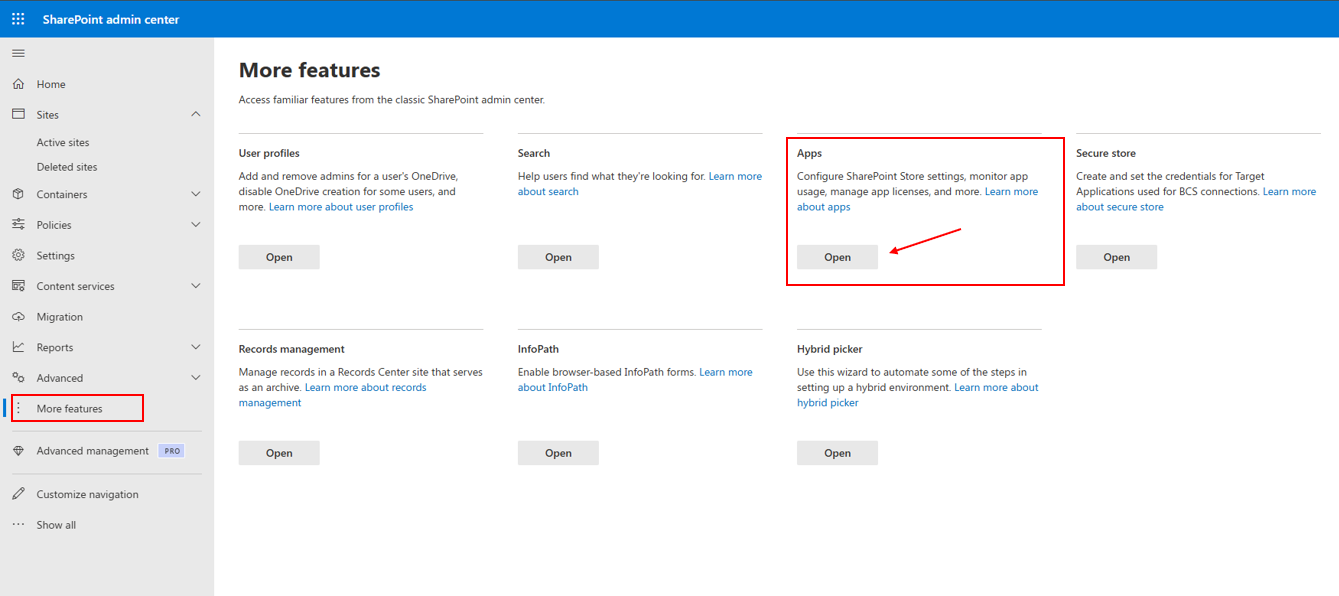Image resolution: width=1339 pixels, height=596 pixels.
Task: Collapse the Sites section chevron
Action: pyautogui.click(x=196, y=114)
